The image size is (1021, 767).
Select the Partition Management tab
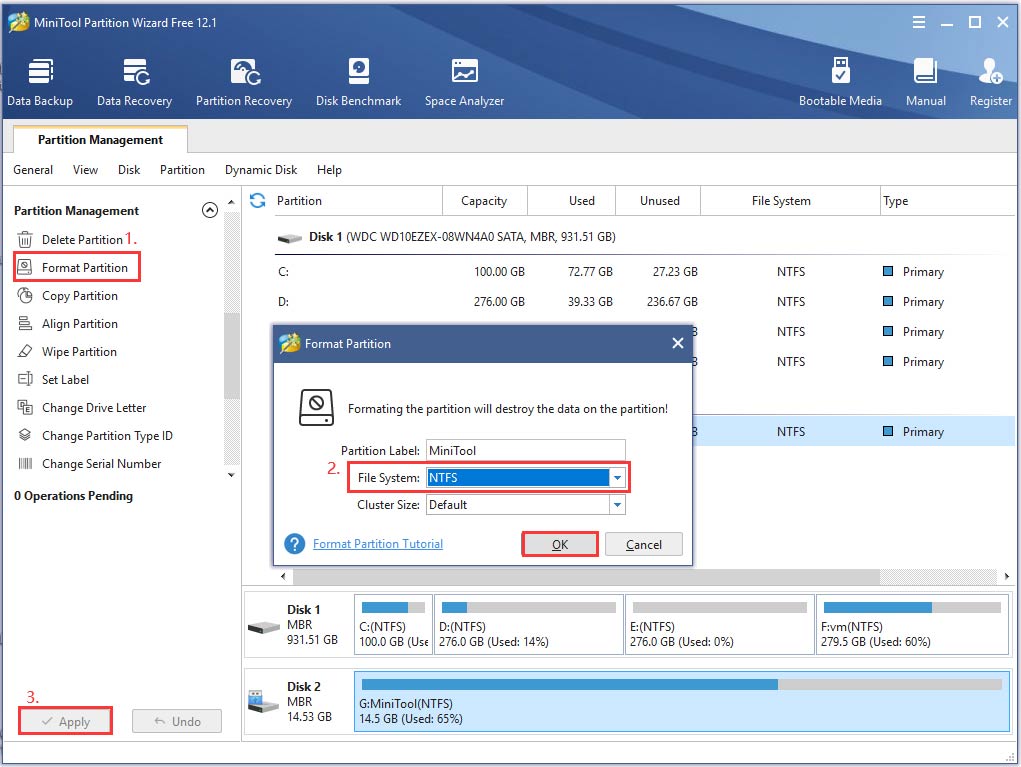point(100,139)
